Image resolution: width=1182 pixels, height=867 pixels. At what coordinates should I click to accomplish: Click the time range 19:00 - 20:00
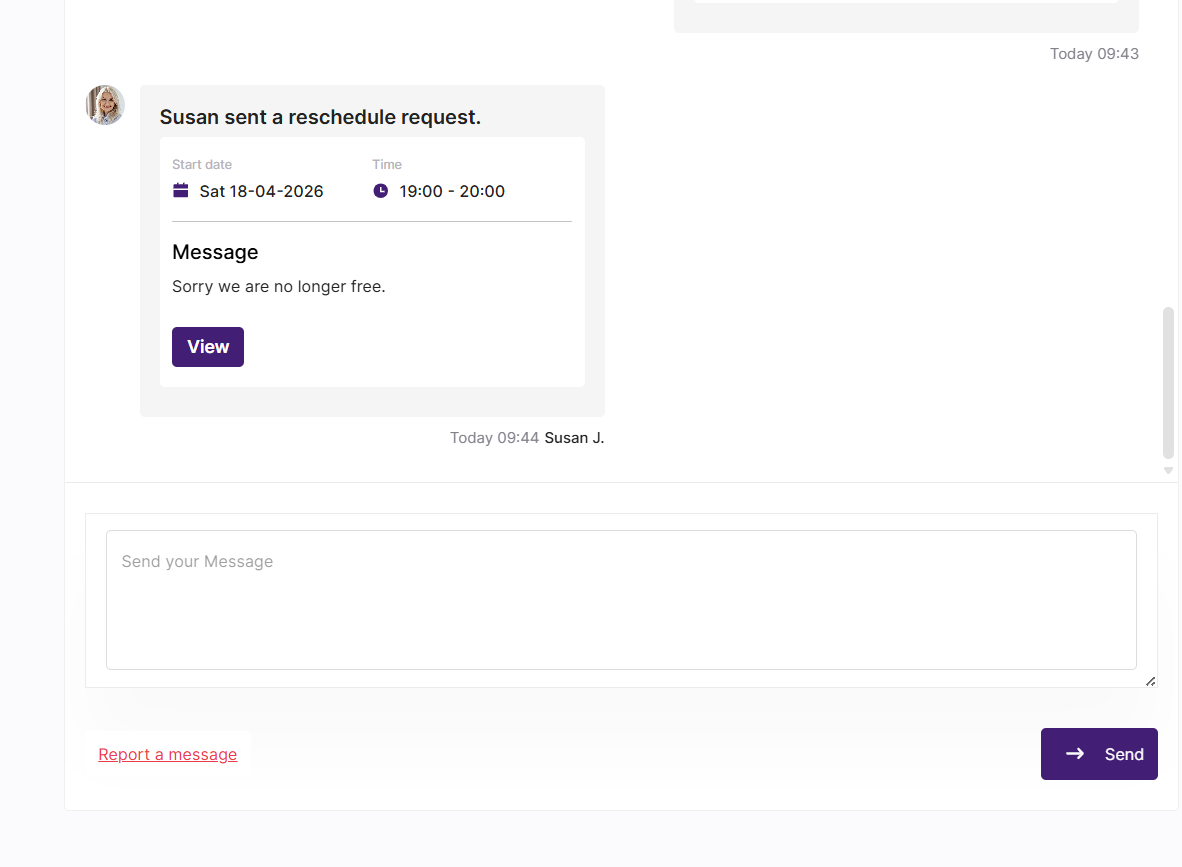[452, 191]
